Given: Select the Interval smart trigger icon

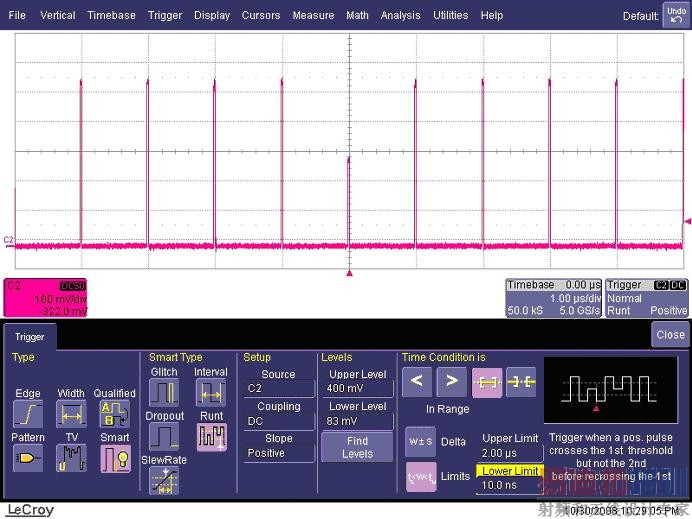Looking at the screenshot, I should [x=211, y=392].
